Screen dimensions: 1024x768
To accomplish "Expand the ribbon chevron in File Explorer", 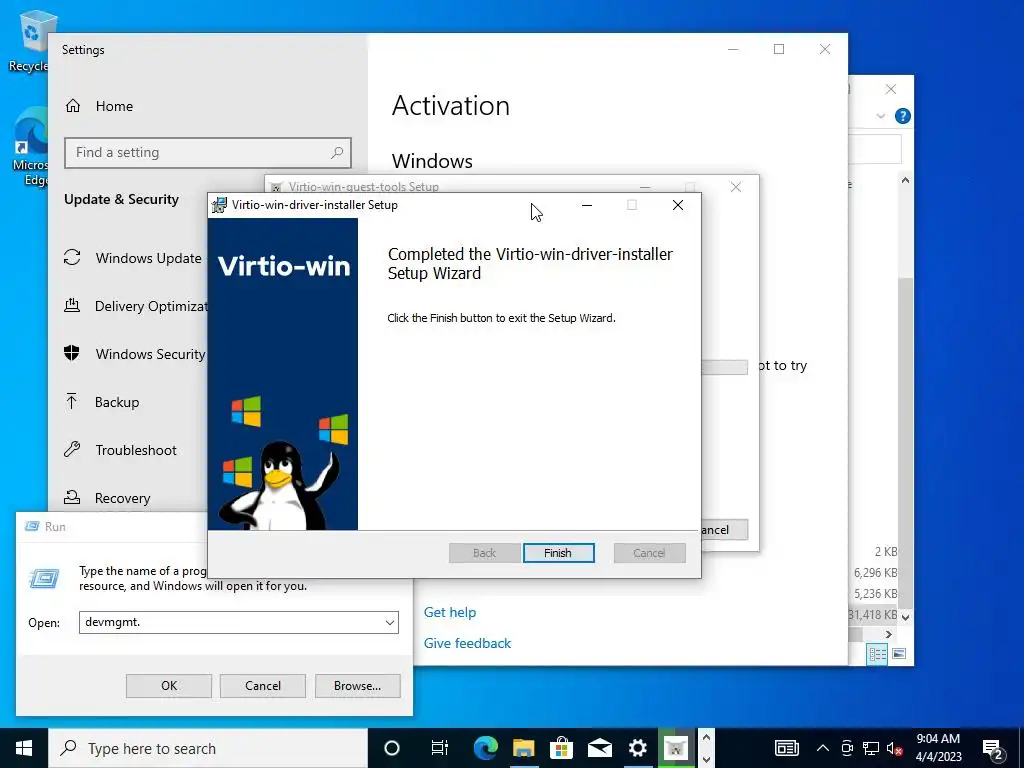I will click(x=880, y=116).
